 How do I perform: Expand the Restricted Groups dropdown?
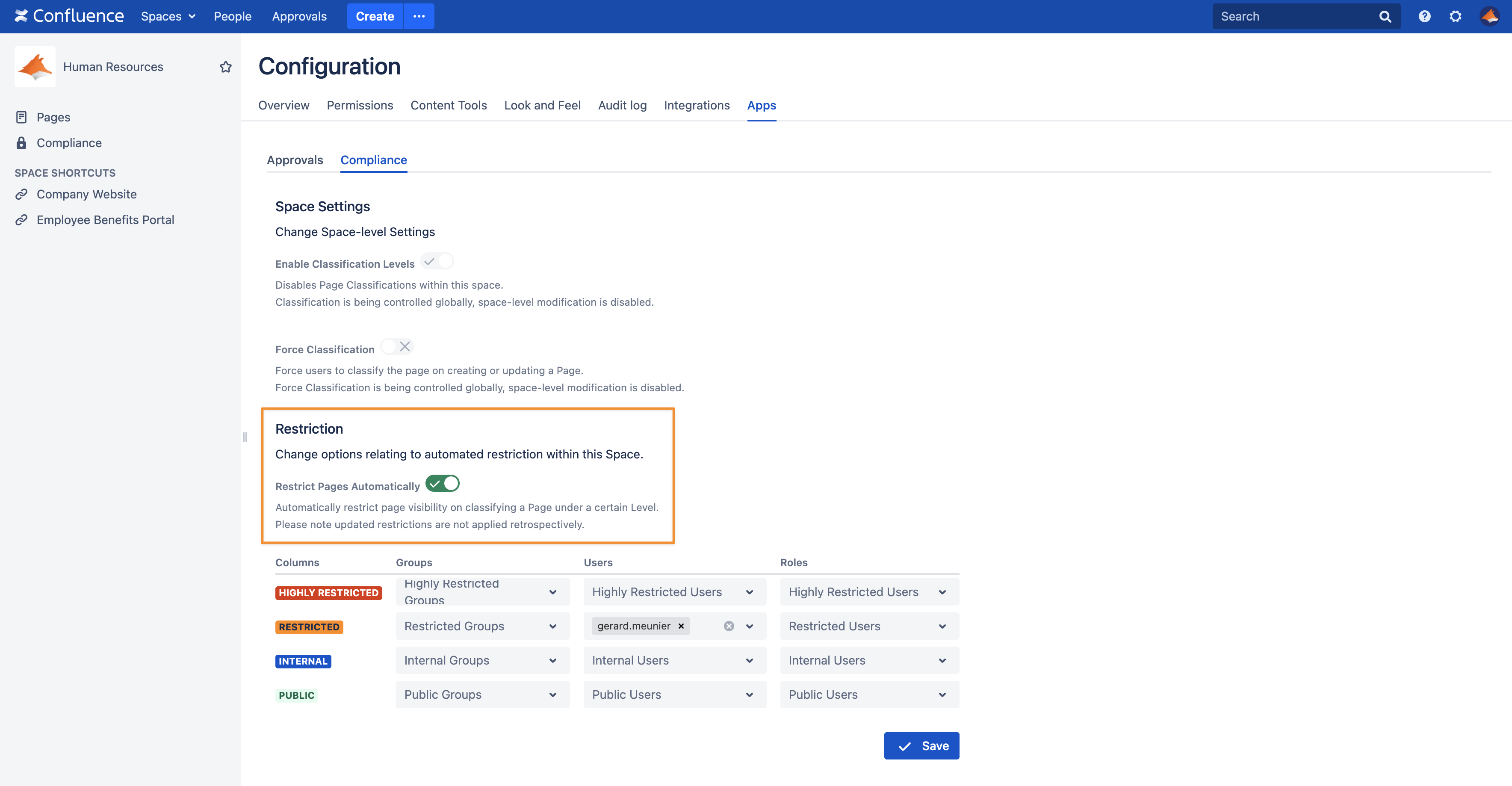(x=482, y=626)
